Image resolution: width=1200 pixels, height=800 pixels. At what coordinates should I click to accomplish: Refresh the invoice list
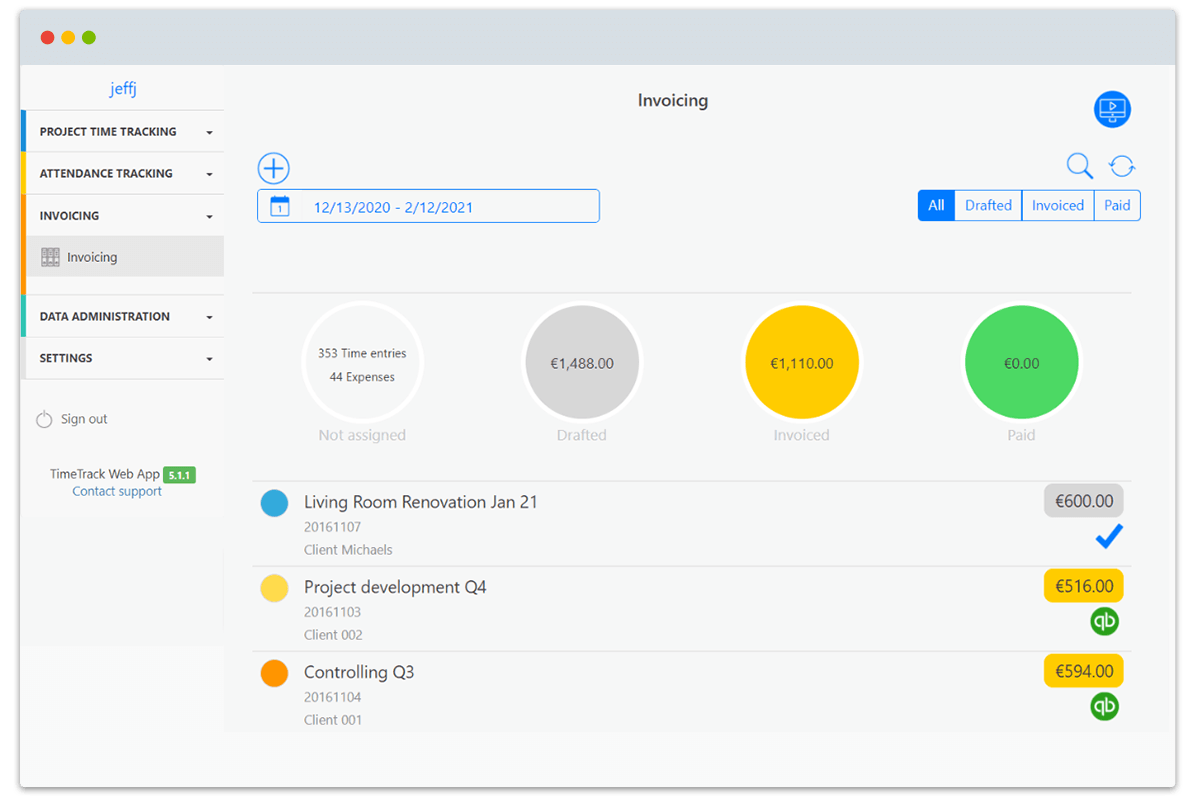1121,166
